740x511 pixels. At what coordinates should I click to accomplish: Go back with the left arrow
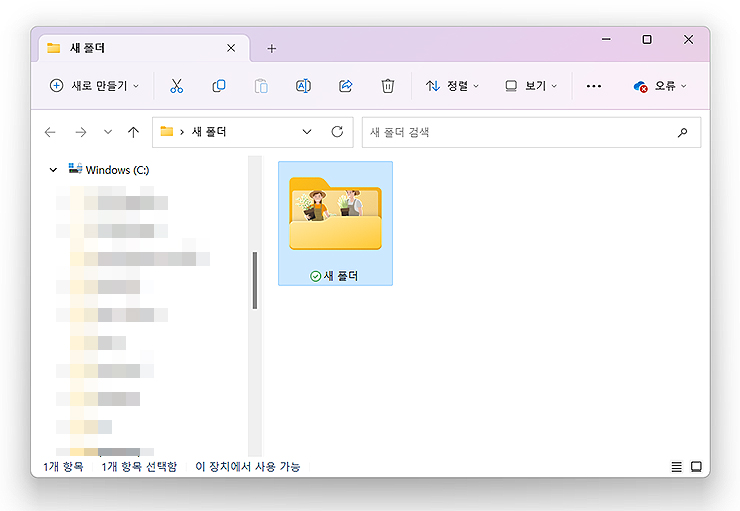(x=50, y=132)
